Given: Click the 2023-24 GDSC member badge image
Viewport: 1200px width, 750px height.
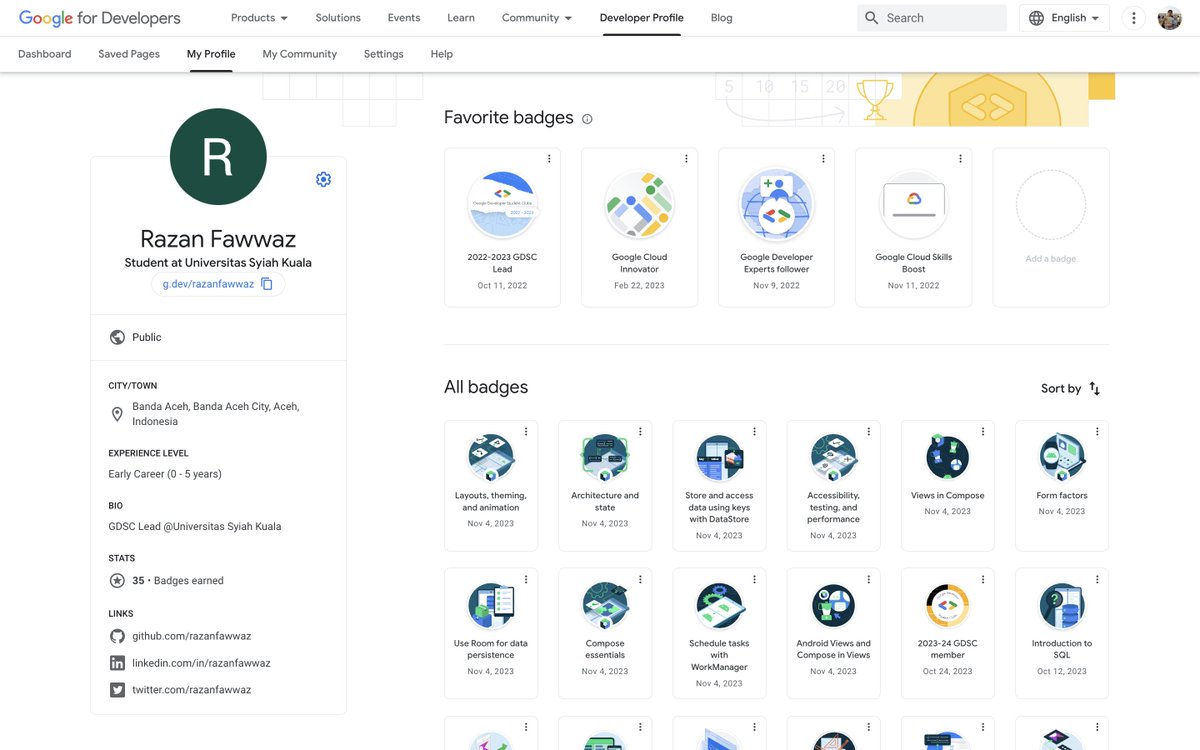Looking at the screenshot, I should tap(947, 606).
